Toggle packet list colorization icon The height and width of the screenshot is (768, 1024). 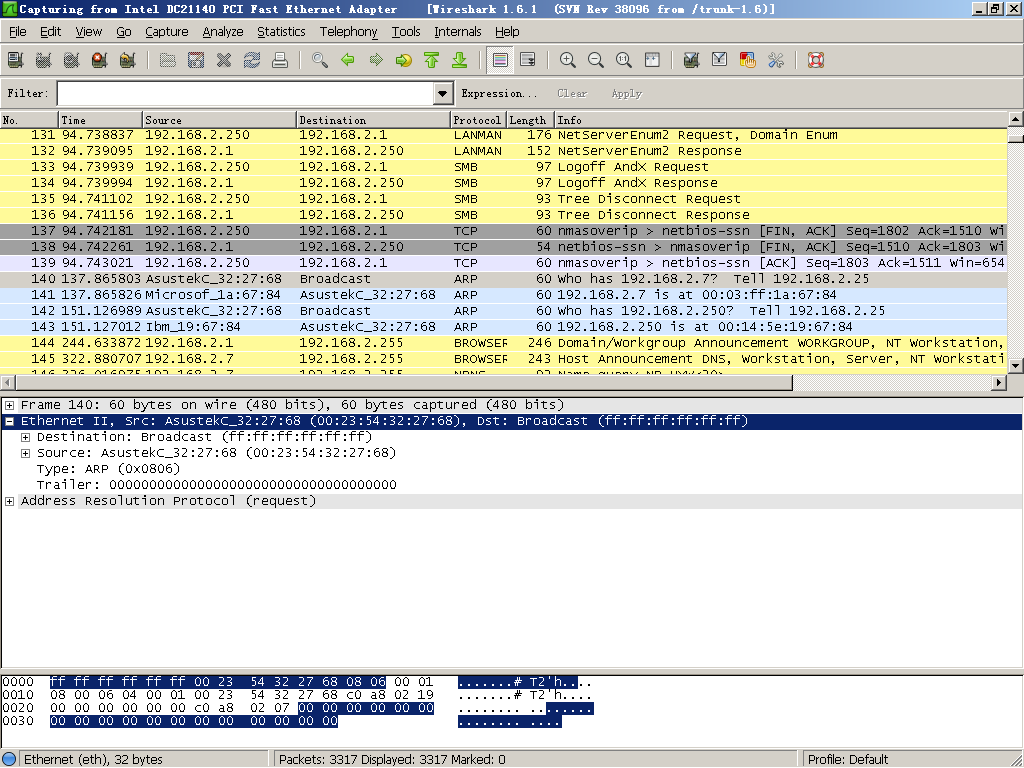[x=500, y=60]
